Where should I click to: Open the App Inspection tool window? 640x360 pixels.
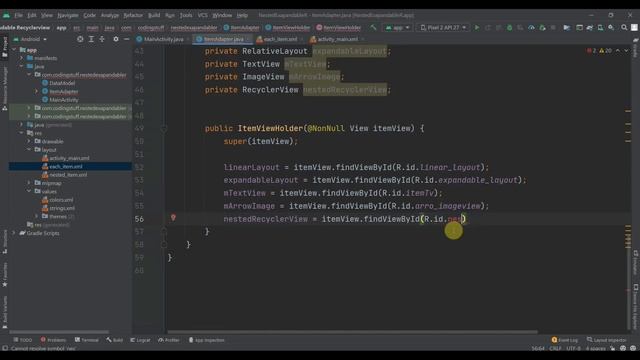(x=207, y=340)
